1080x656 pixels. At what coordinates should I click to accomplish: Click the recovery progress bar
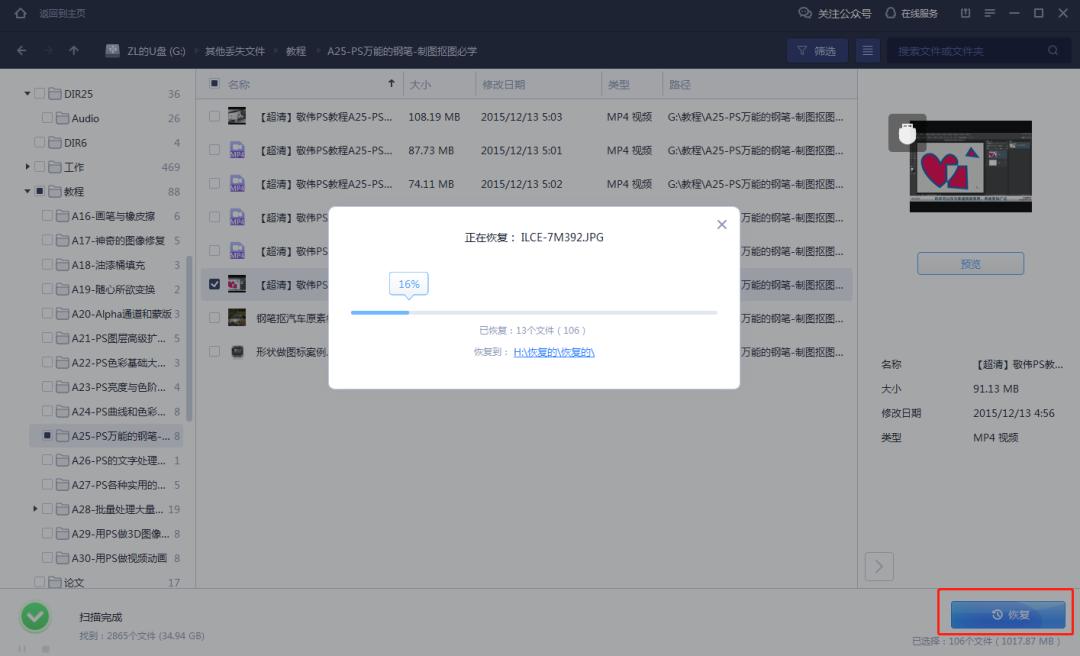point(534,313)
